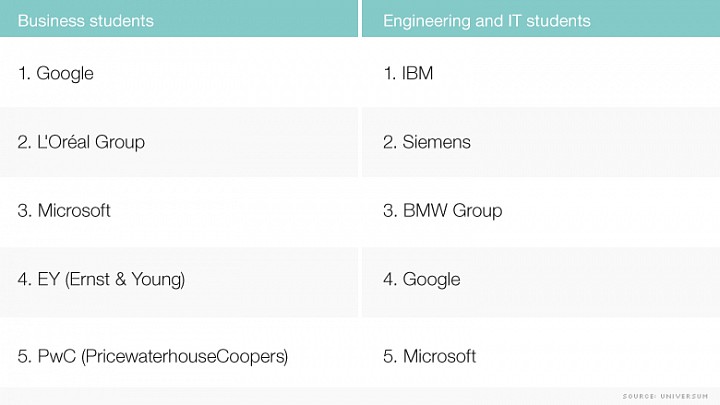Image resolution: width=720 pixels, height=405 pixels.
Task: Click the Source: Universum credit text
Action: (x=665, y=396)
